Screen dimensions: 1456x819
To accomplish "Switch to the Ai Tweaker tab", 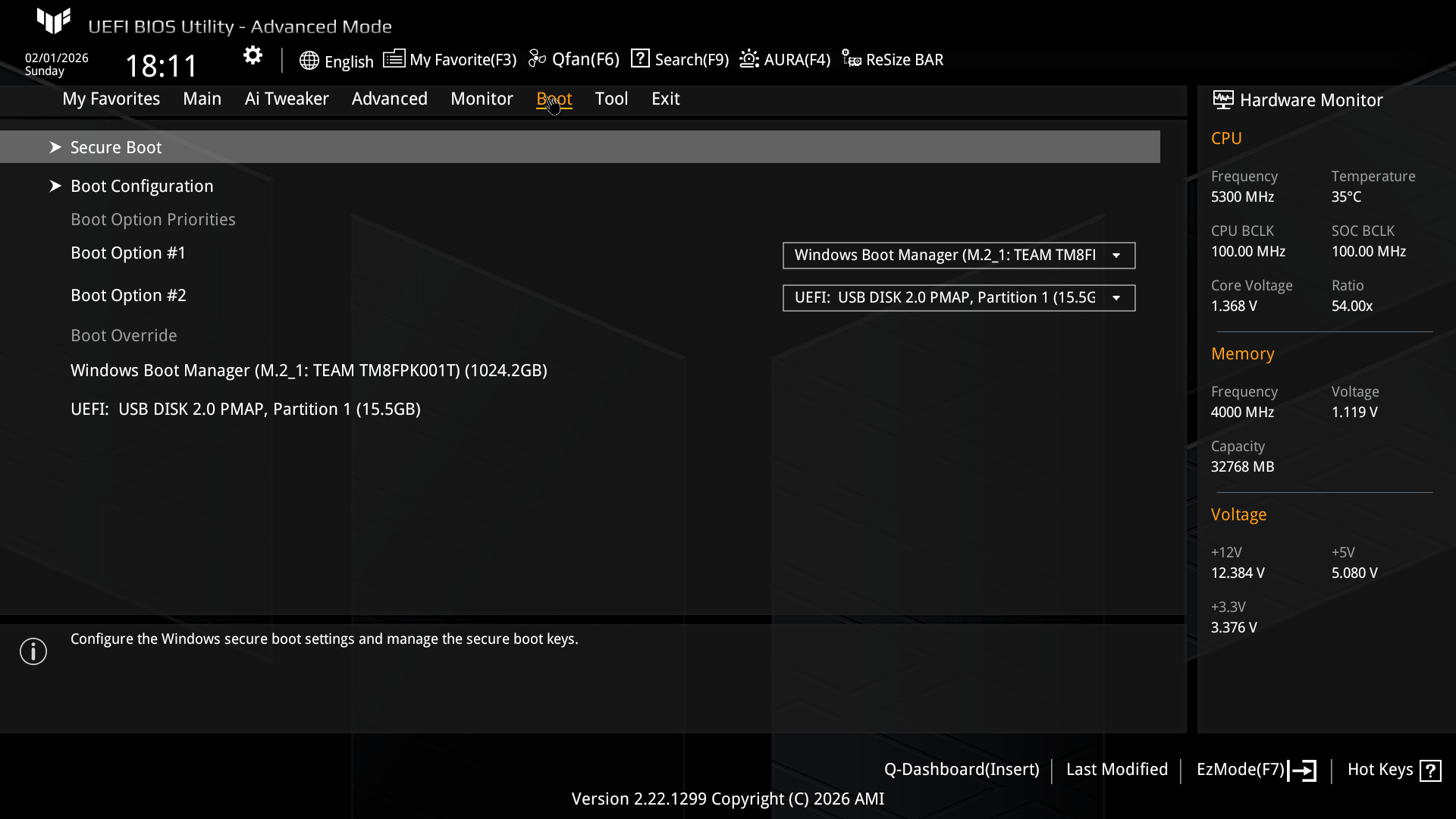I will pos(287,99).
